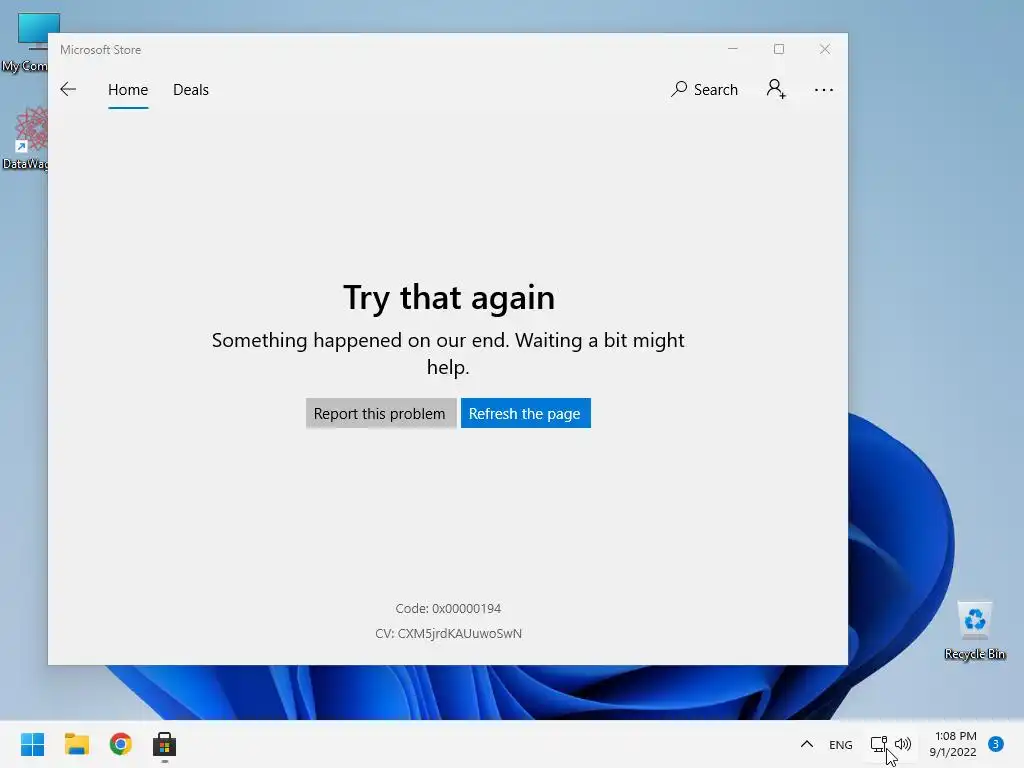The height and width of the screenshot is (768, 1024).
Task: Click Microsoft Store taskbar icon
Action: tap(165, 744)
